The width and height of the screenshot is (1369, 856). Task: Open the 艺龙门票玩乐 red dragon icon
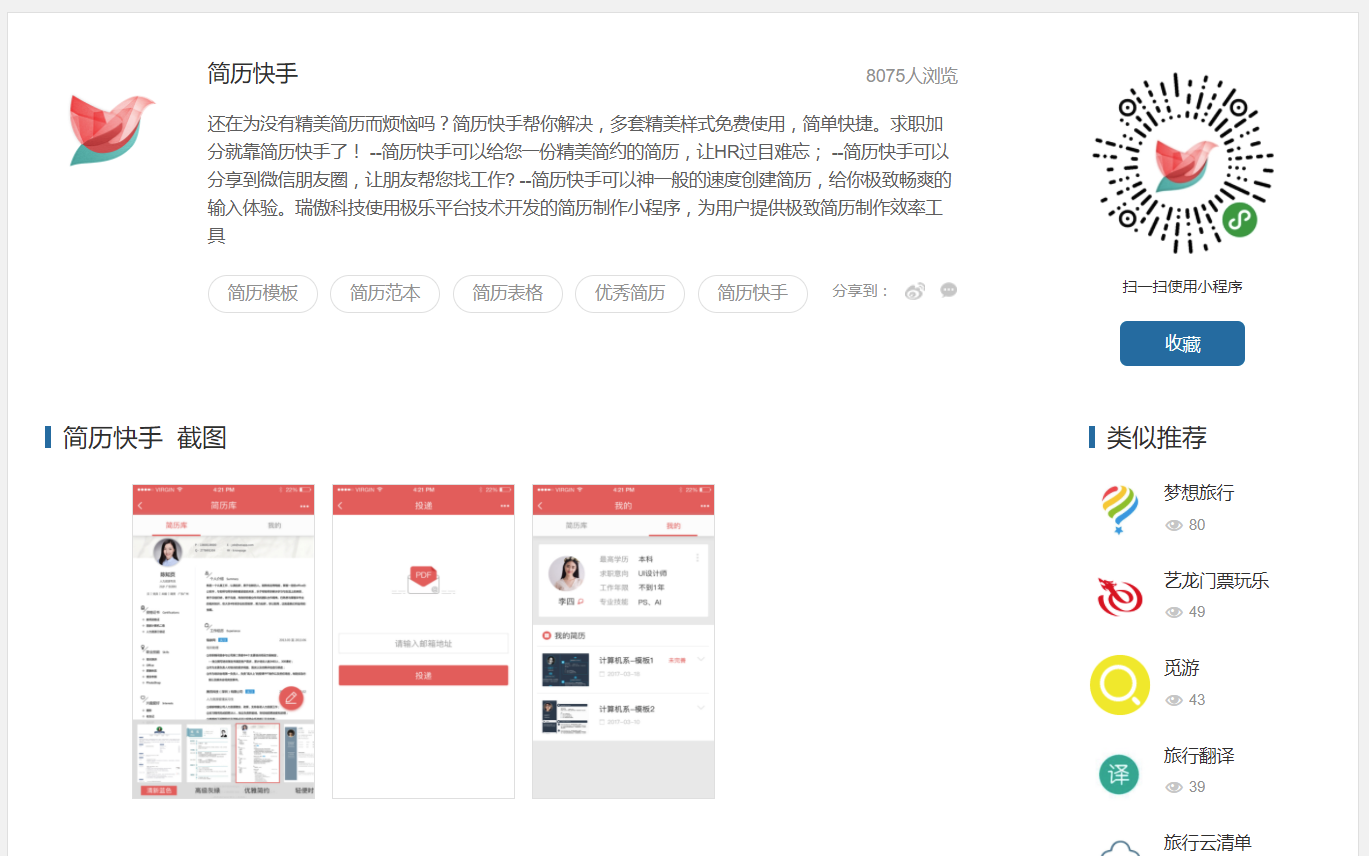(1119, 597)
